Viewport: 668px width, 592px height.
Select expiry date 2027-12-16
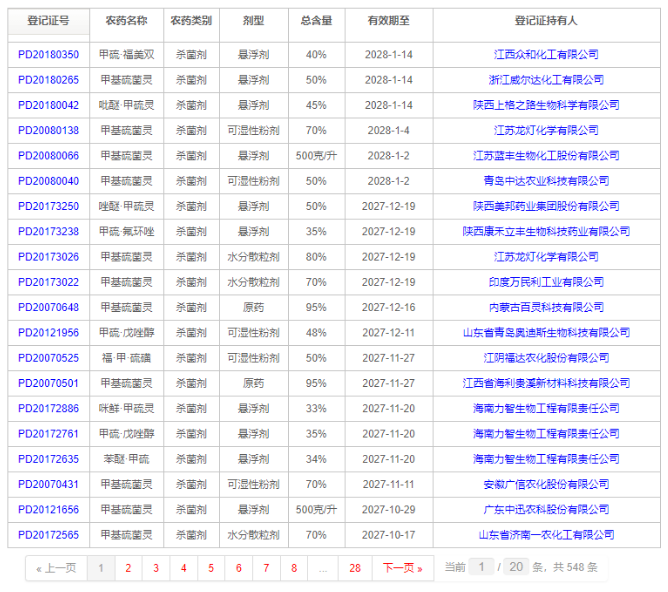pyautogui.click(x=389, y=307)
